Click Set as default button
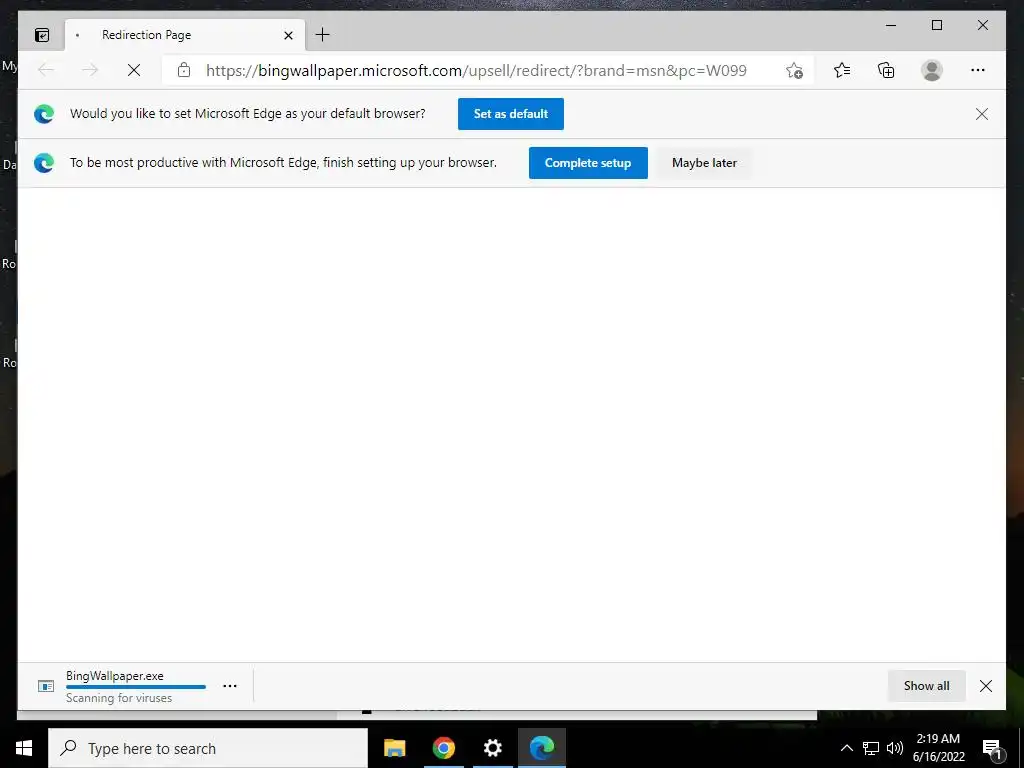 tap(511, 114)
